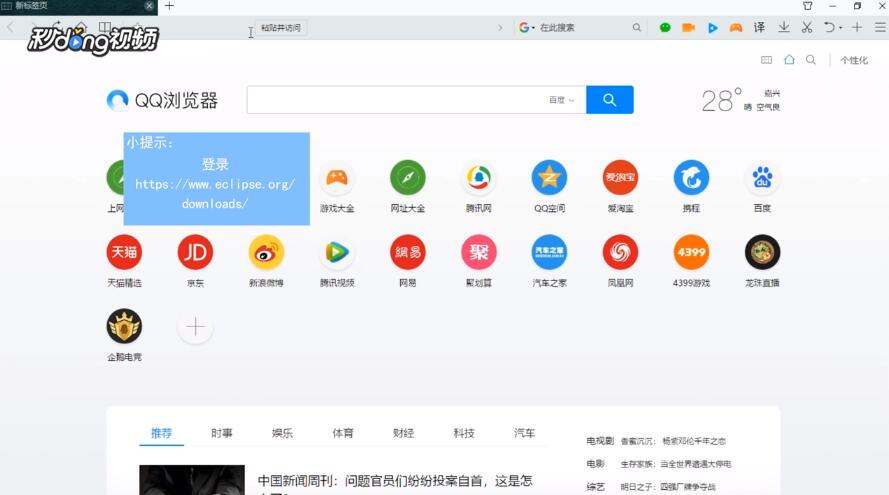The width and height of the screenshot is (889, 495).
Task: Open the skin shirt icon in title bar
Action: (807, 6)
